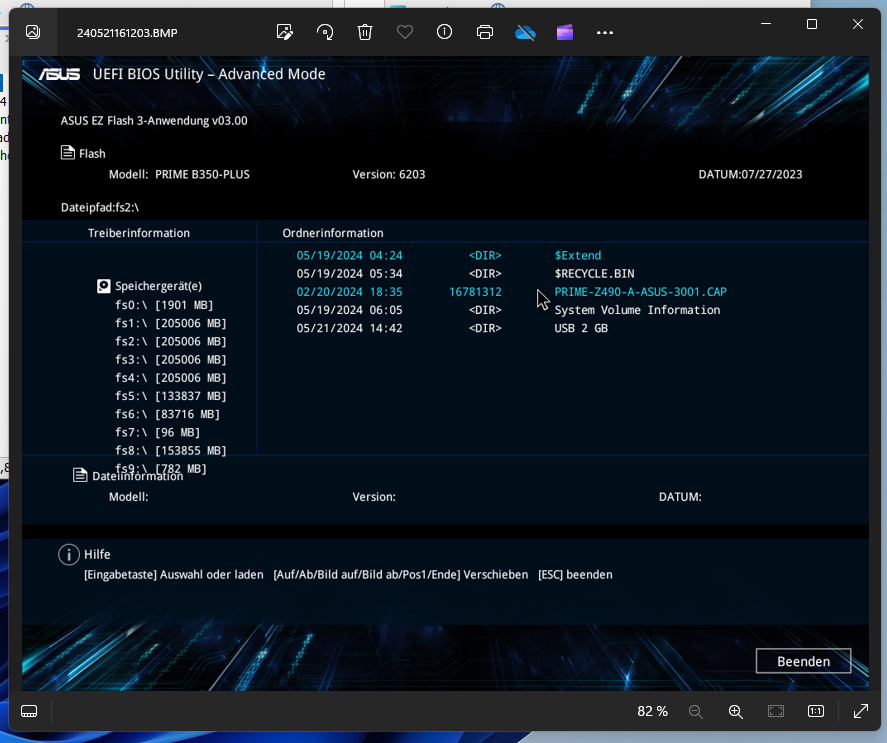Screen dimensions: 887x743
Task: Select storage device fs2:\ [205006 MB]
Action: click(x=170, y=341)
